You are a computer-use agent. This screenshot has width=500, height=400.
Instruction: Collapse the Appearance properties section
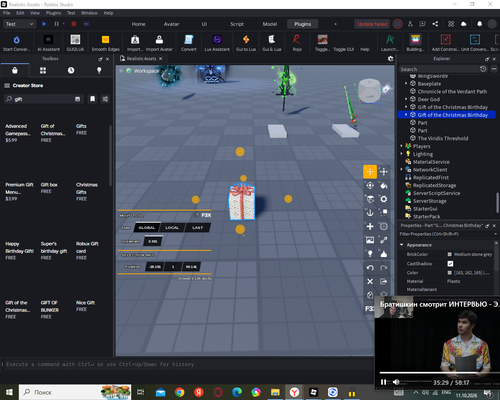coord(402,245)
